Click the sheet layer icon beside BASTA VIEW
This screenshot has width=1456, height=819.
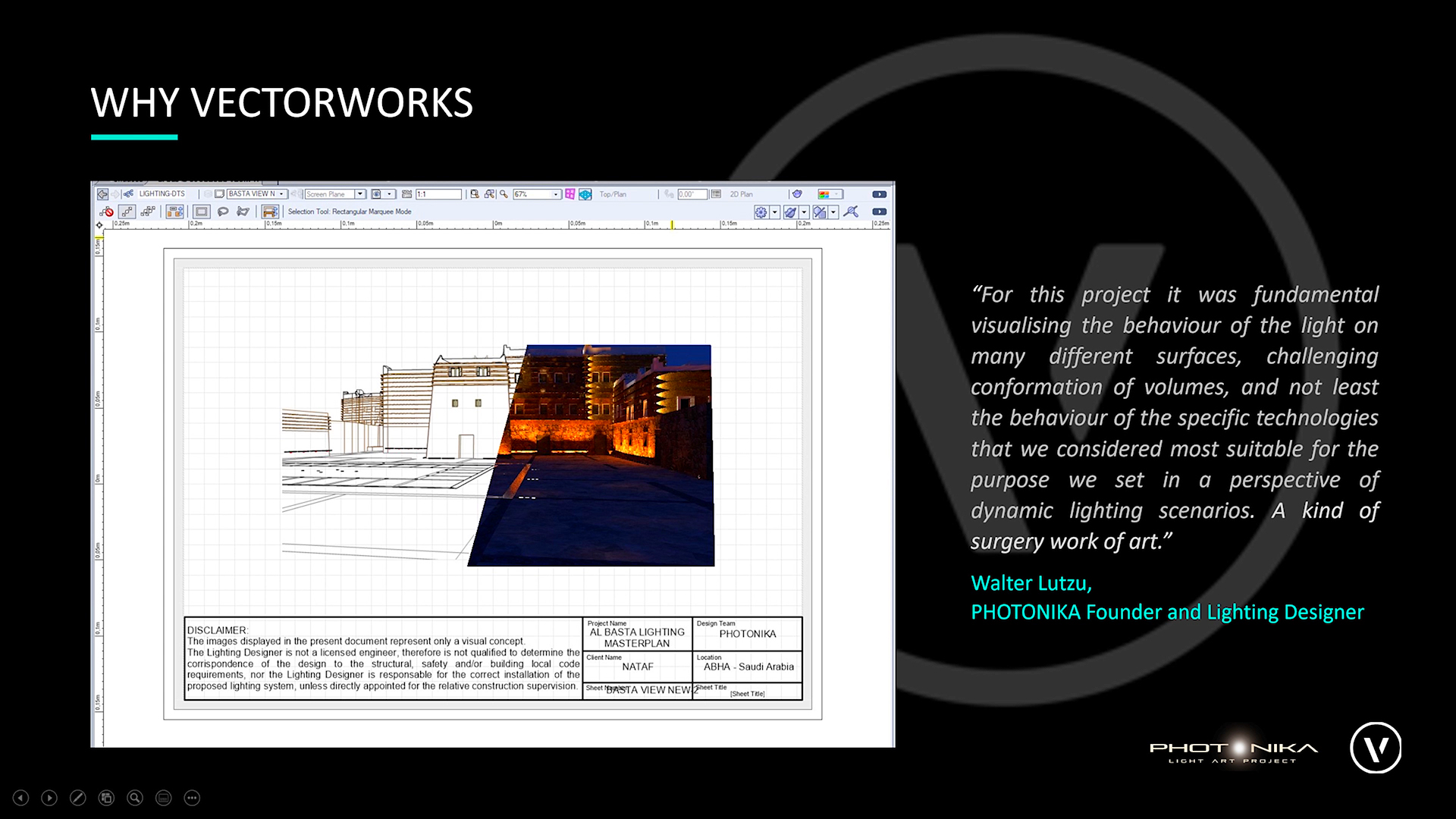(219, 194)
